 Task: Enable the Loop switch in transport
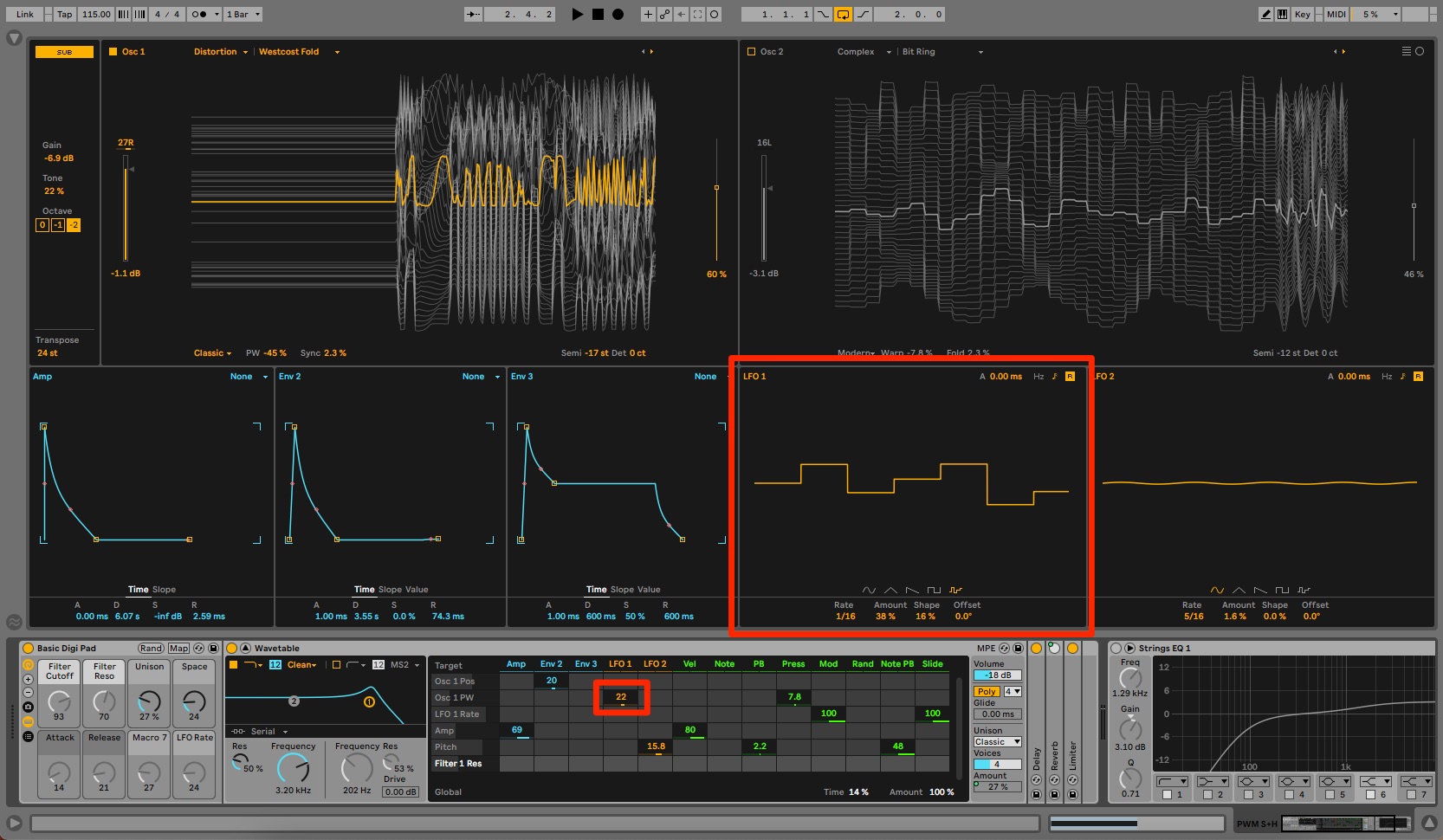(843, 14)
